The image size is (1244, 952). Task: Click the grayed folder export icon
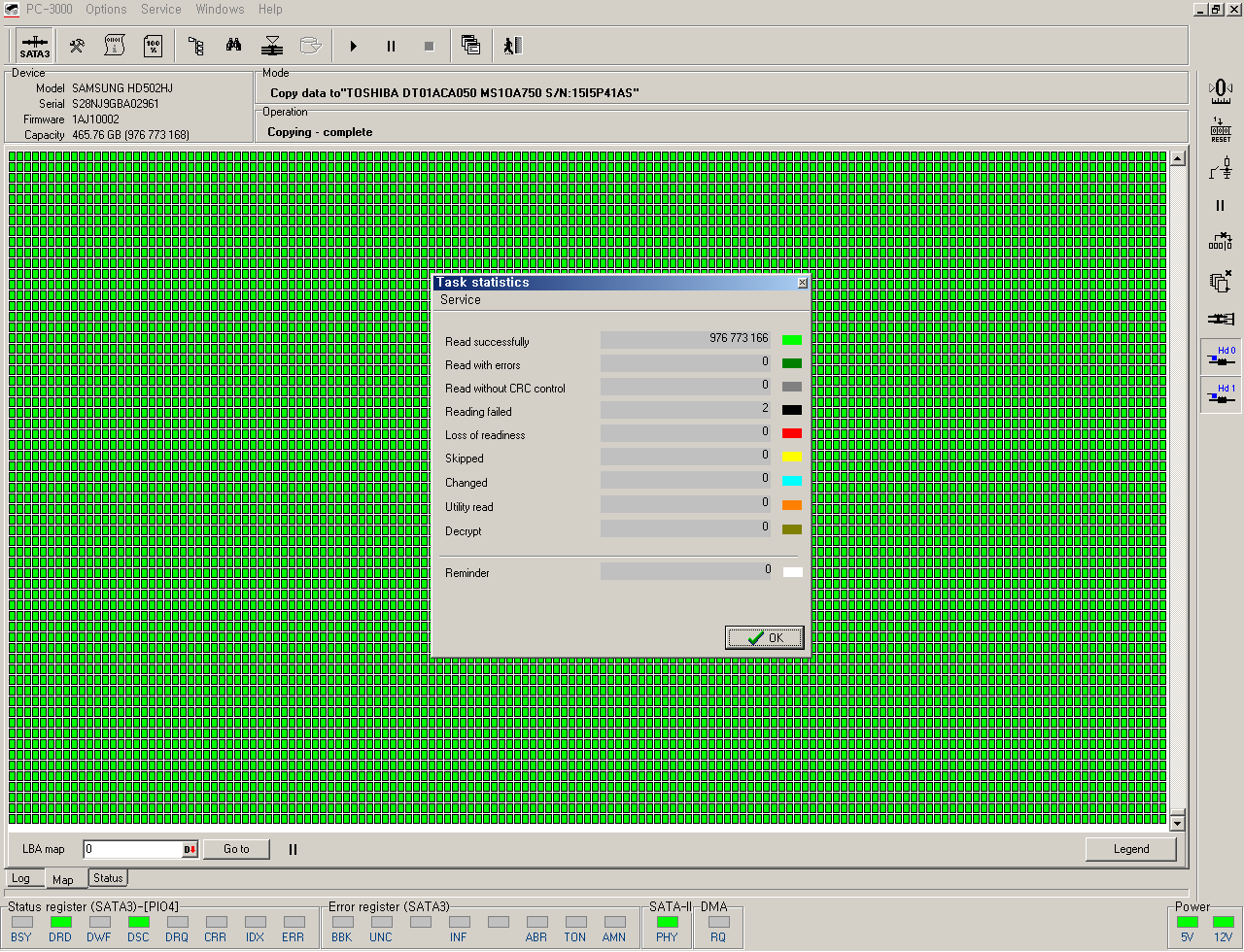[310, 46]
